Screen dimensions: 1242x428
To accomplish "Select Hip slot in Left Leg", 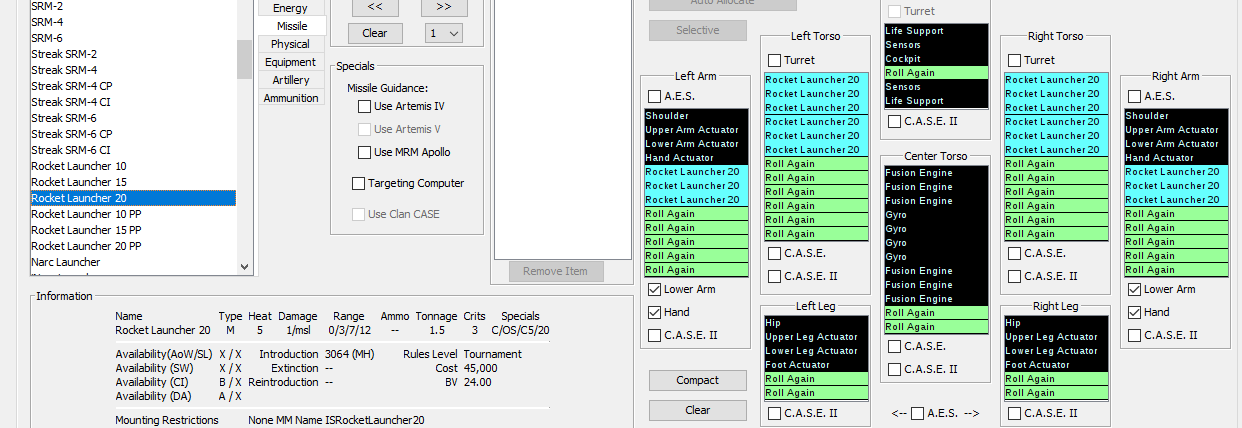I will (x=816, y=323).
